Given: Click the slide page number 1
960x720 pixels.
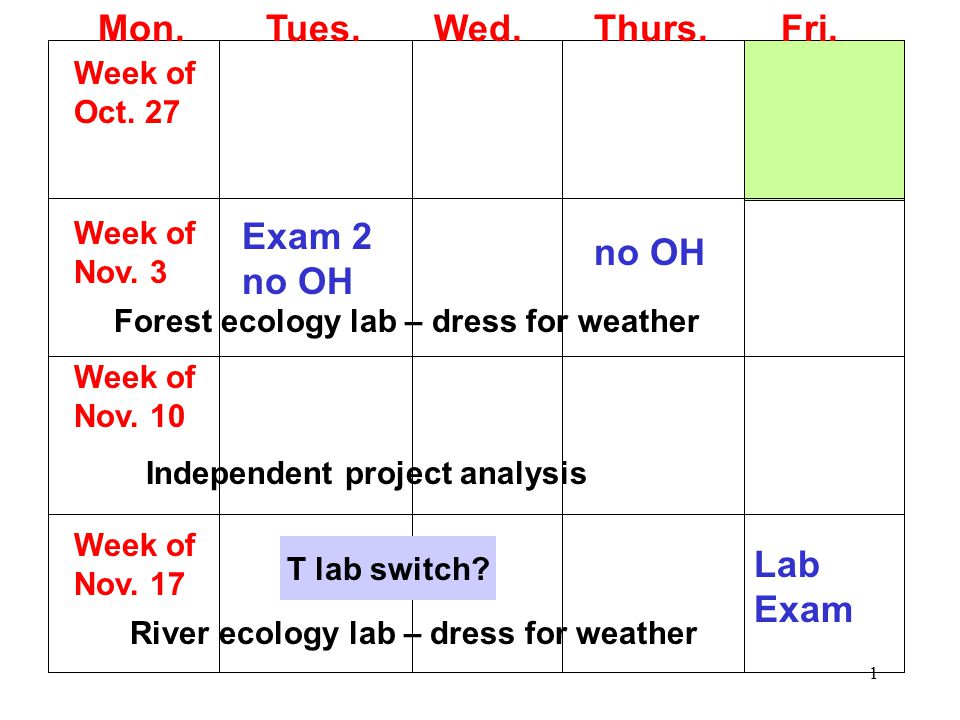Looking at the screenshot, I should click(x=874, y=673).
